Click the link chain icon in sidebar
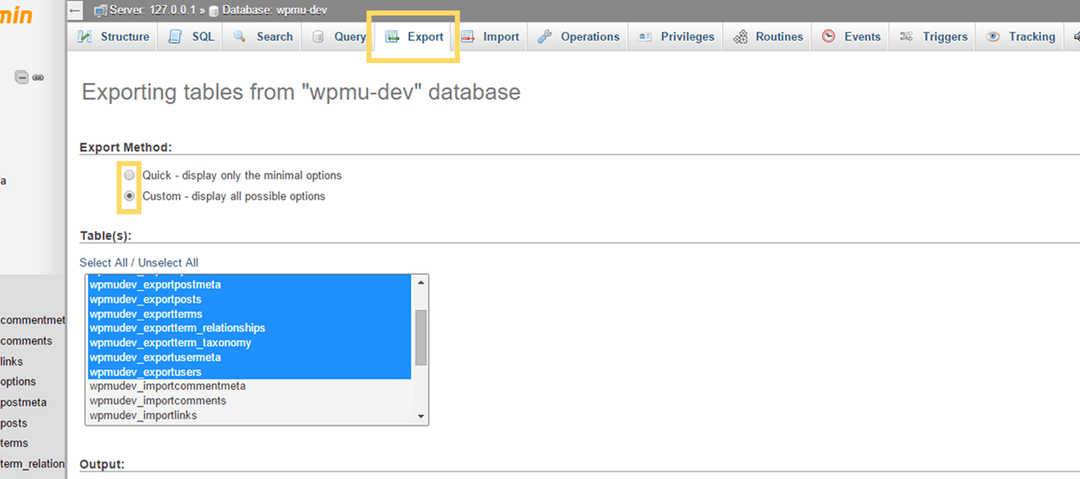1080x479 pixels. click(x=38, y=78)
